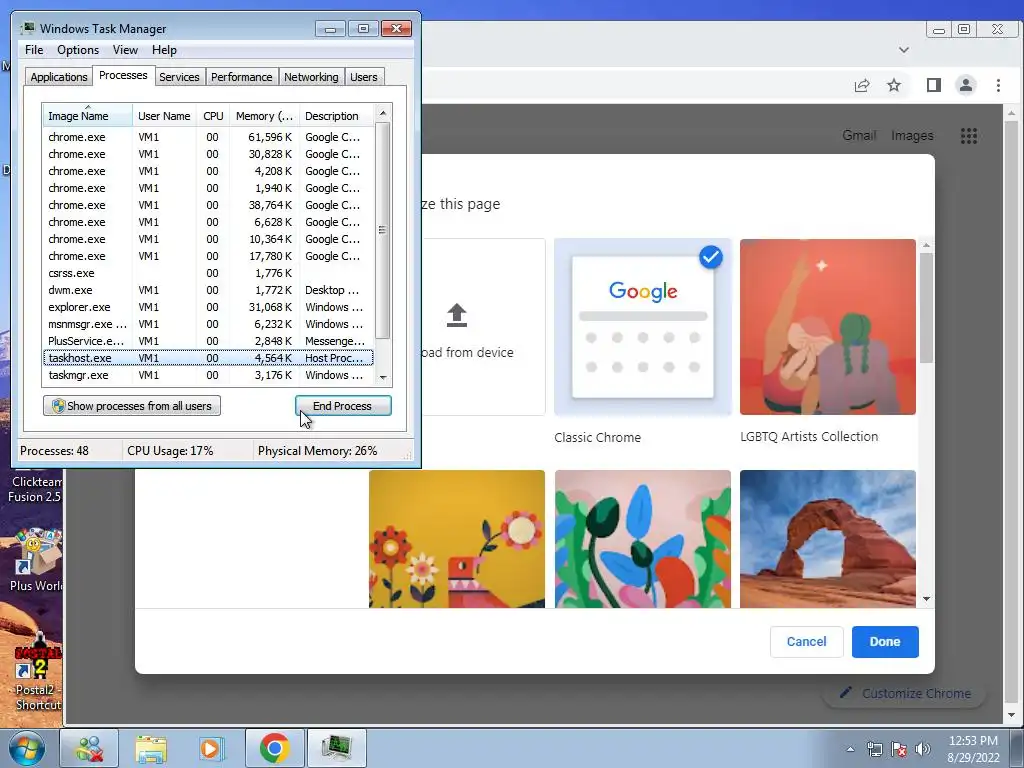1024x768 pixels.
Task: Open the Messenger taskbar icon
Action: pyautogui.click(x=89, y=748)
